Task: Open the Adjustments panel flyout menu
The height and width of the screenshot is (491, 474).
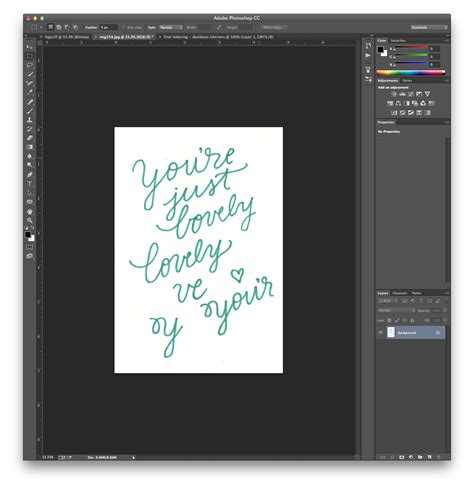Action: [x=446, y=81]
